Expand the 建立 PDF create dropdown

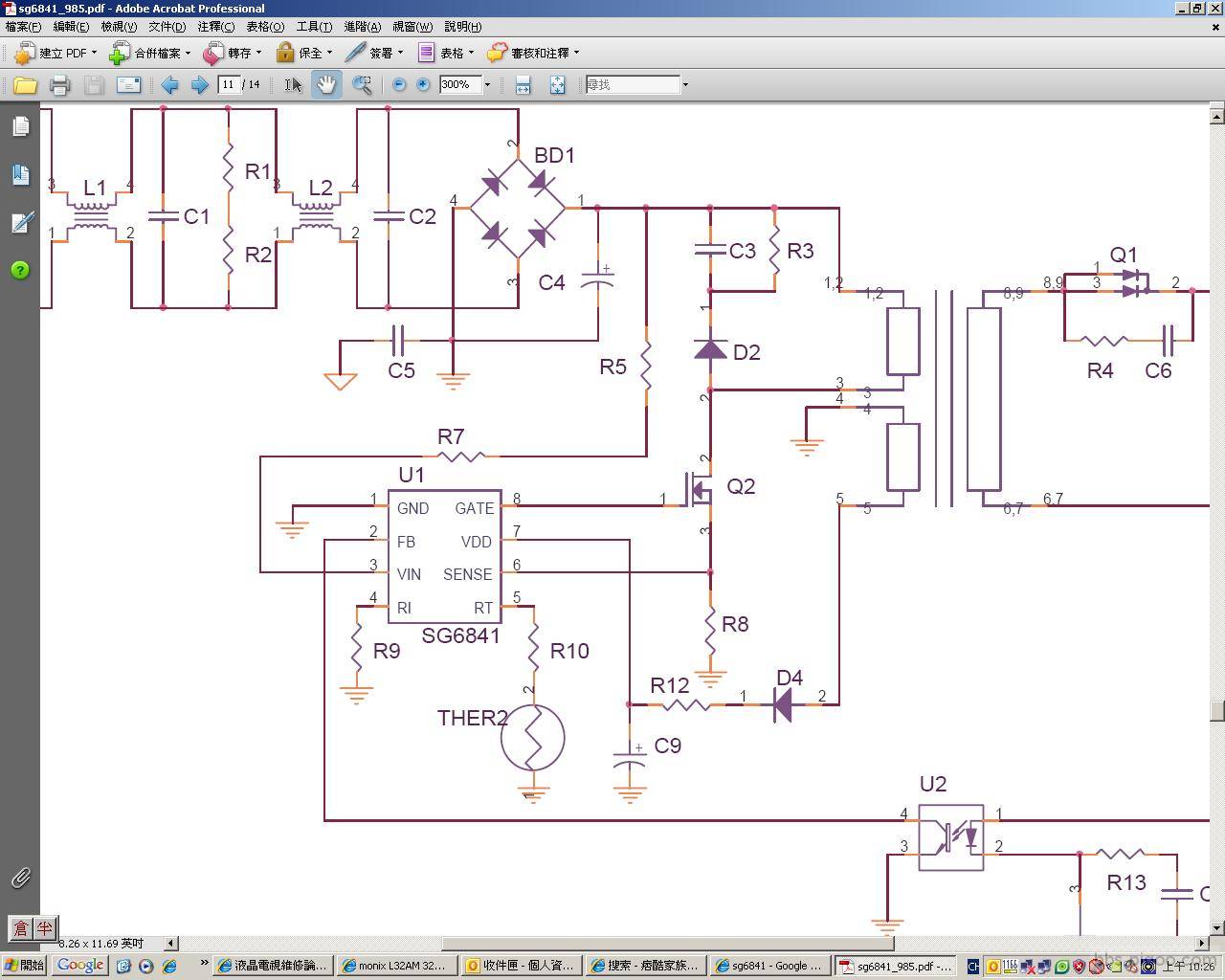[x=94, y=53]
